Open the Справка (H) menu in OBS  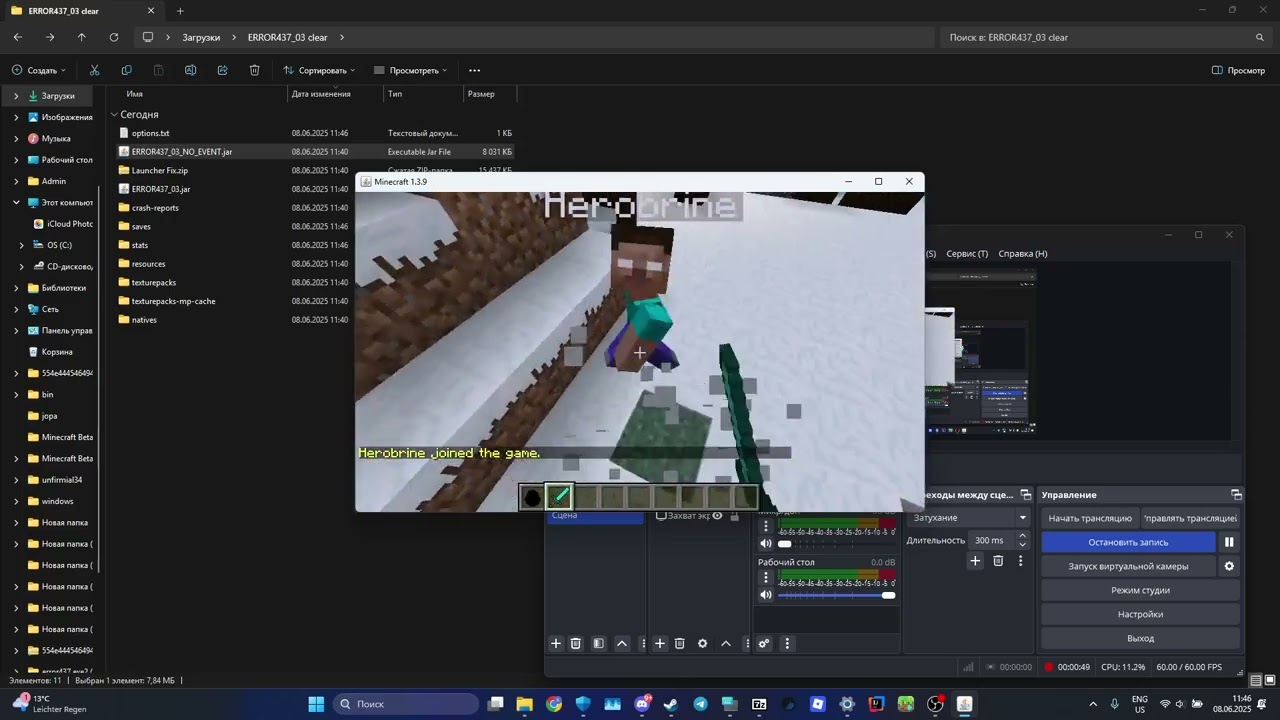pos(1023,254)
